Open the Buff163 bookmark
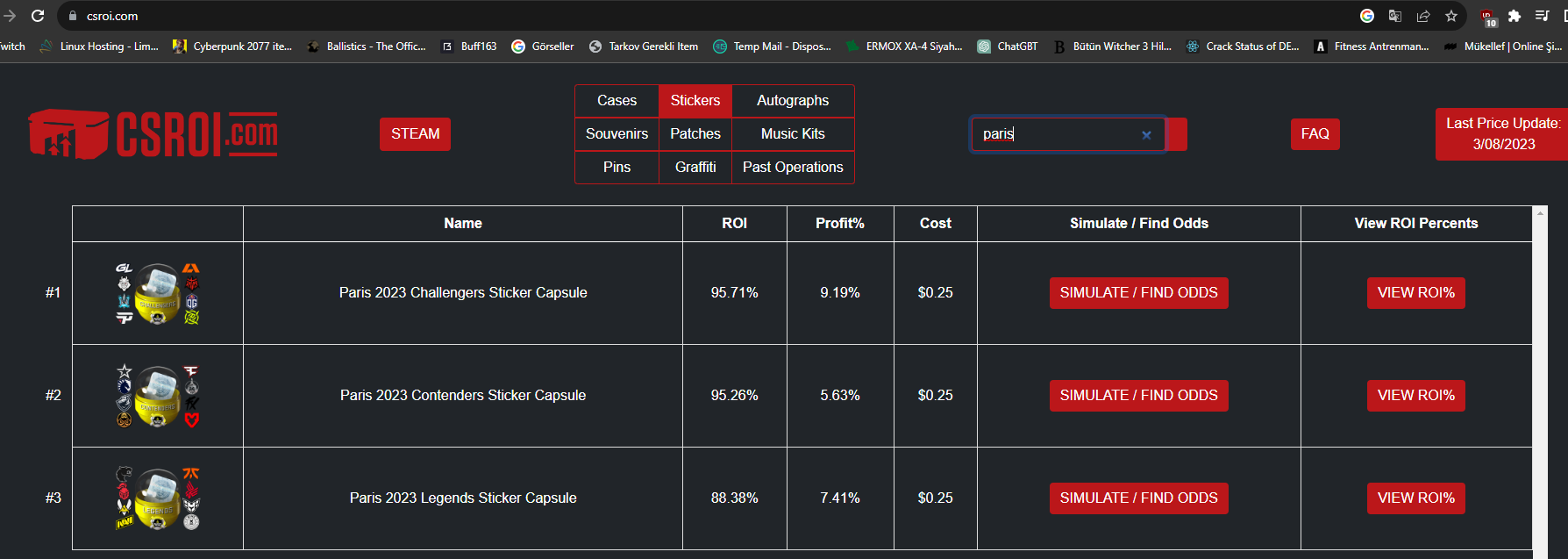The height and width of the screenshot is (559, 1568). click(x=469, y=47)
